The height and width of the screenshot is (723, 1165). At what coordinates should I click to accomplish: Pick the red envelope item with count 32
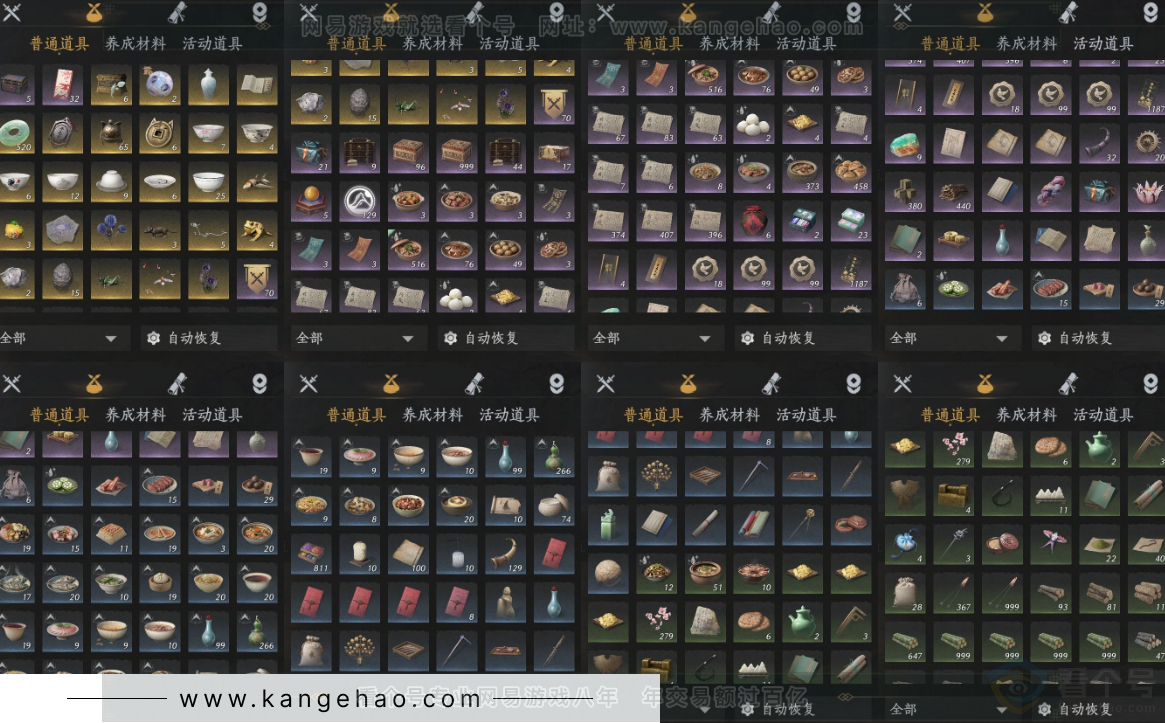click(62, 84)
